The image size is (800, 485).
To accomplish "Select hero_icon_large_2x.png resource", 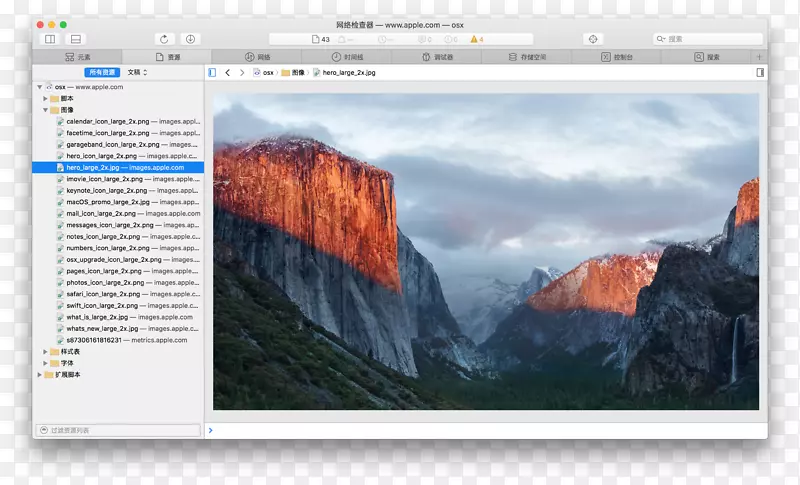I will [118, 156].
